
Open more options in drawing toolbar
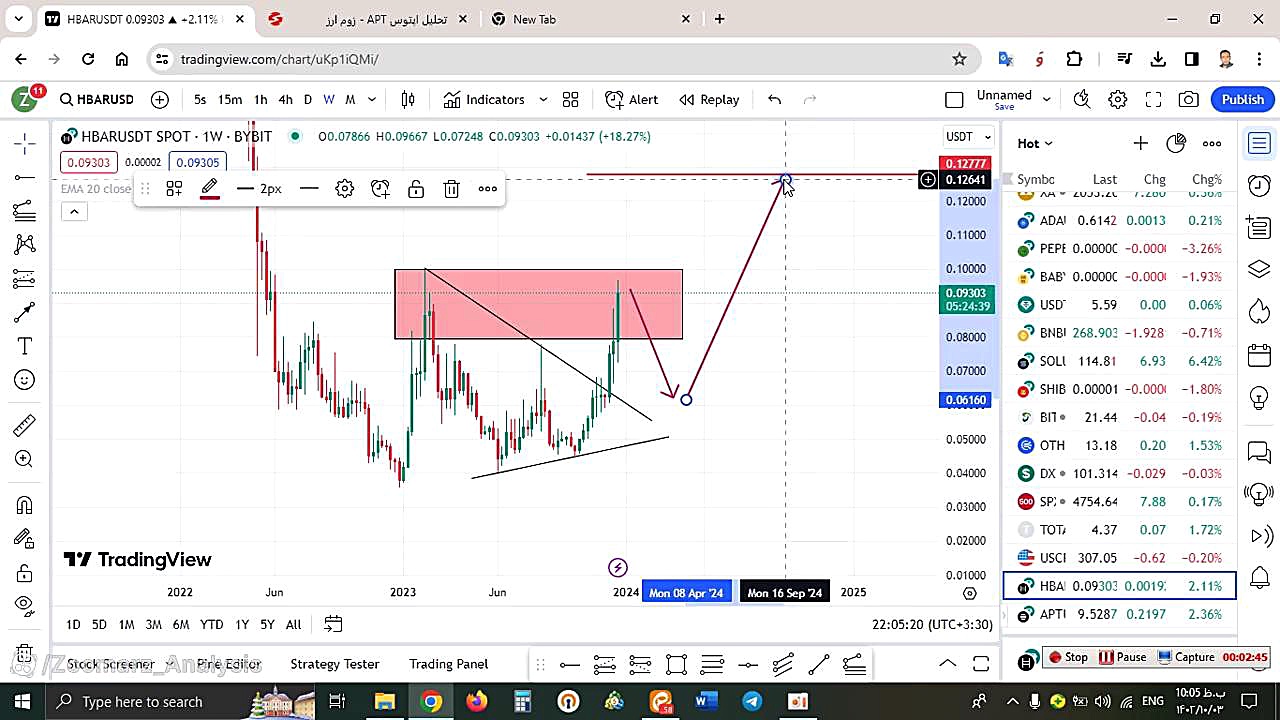coord(487,188)
